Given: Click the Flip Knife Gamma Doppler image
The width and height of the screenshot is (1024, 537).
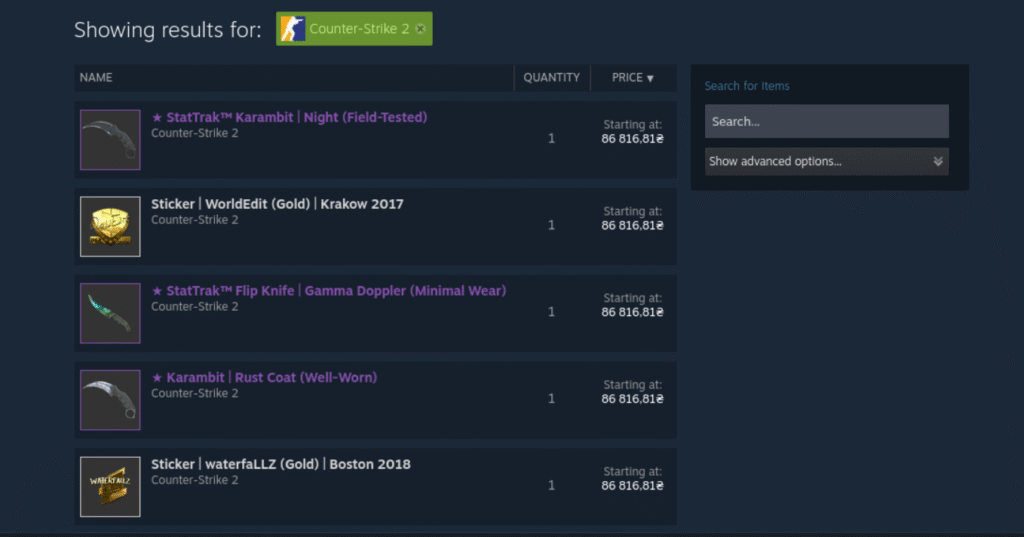Looking at the screenshot, I should pyautogui.click(x=110, y=314).
